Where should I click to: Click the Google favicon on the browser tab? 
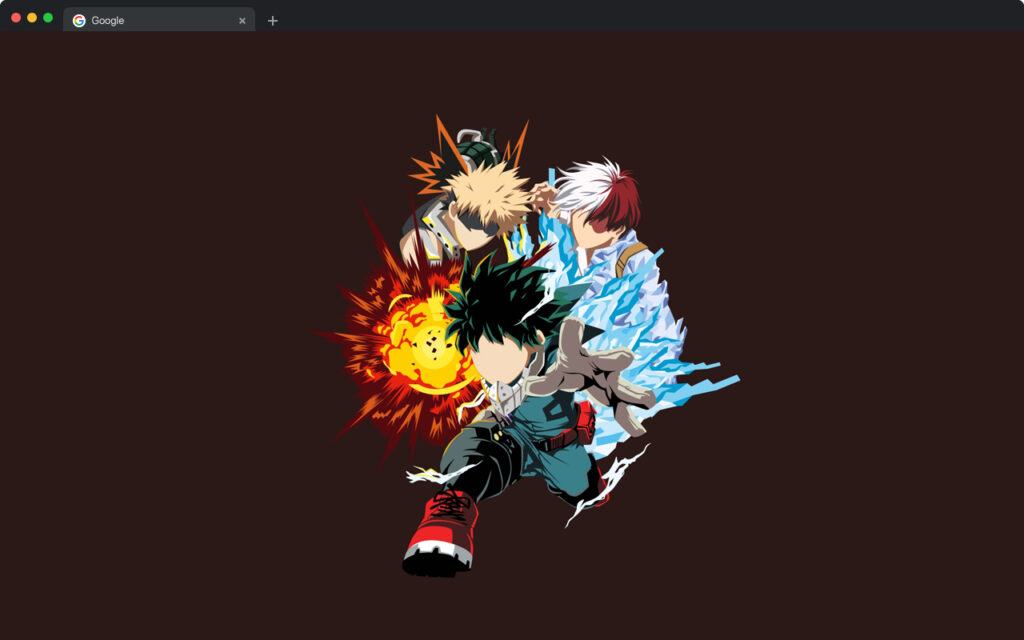pyautogui.click(x=81, y=20)
